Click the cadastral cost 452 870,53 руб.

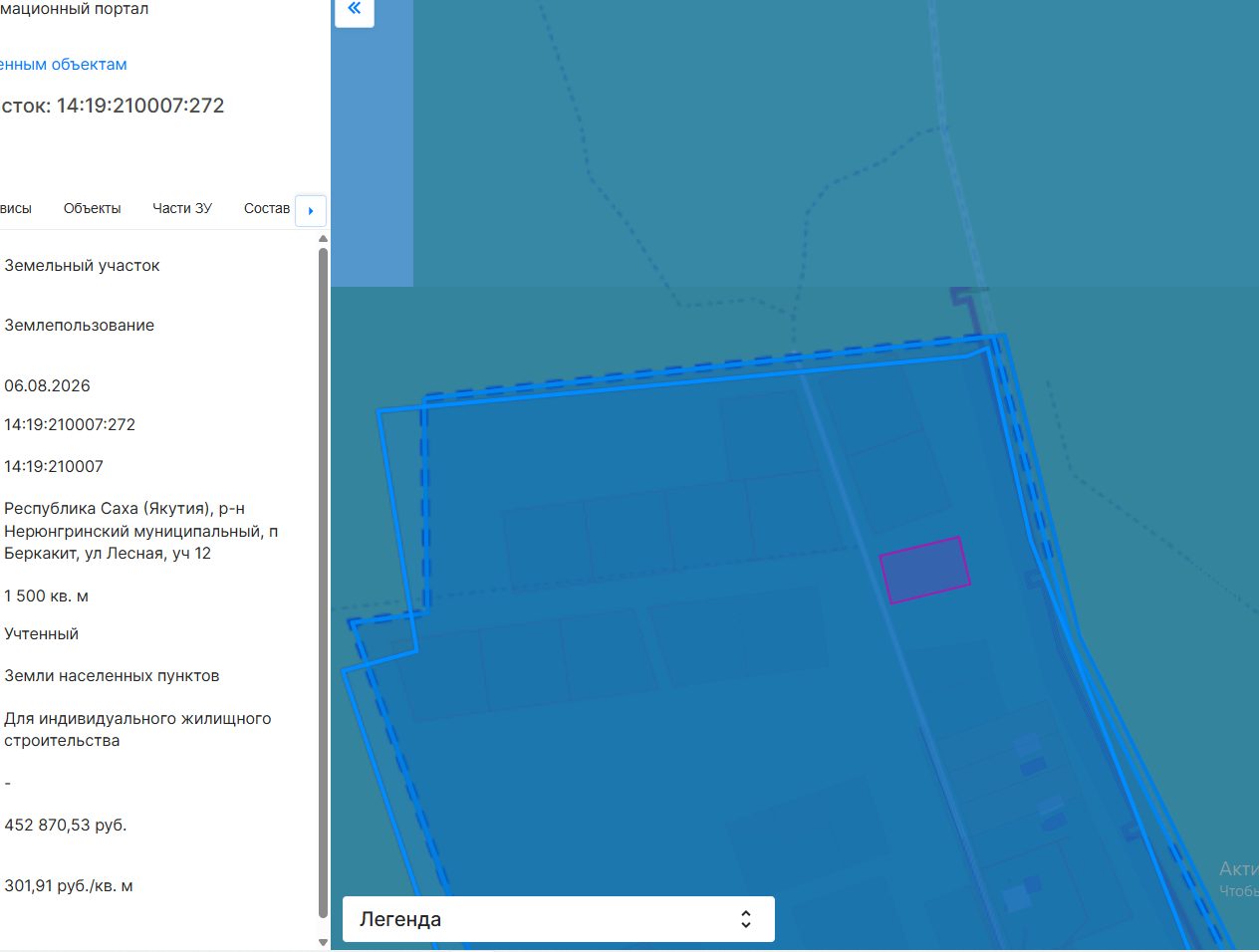click(x=66, y=825)
